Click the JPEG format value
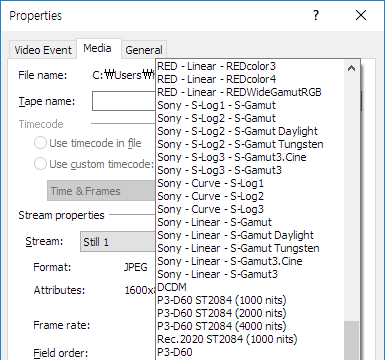 tap(136, 267)
